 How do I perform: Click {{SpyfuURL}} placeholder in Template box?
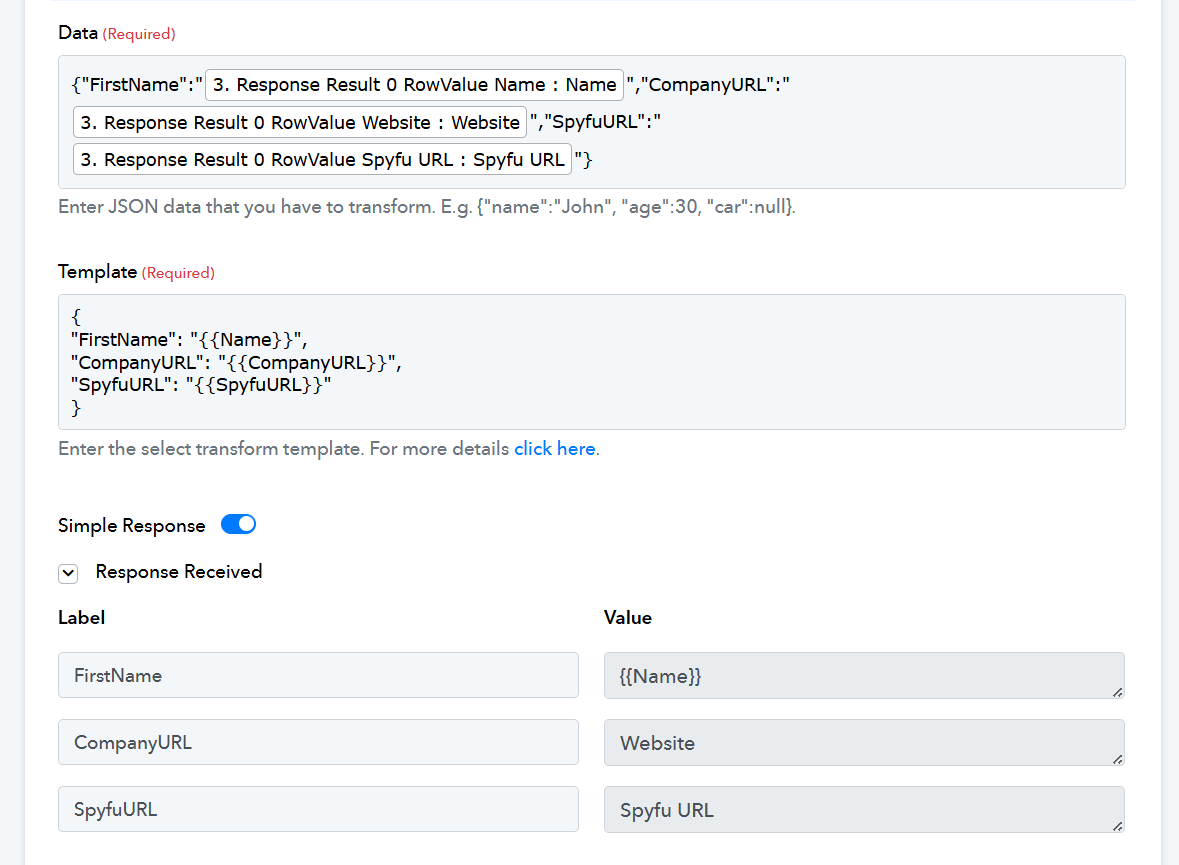click(x=258, y=385)
